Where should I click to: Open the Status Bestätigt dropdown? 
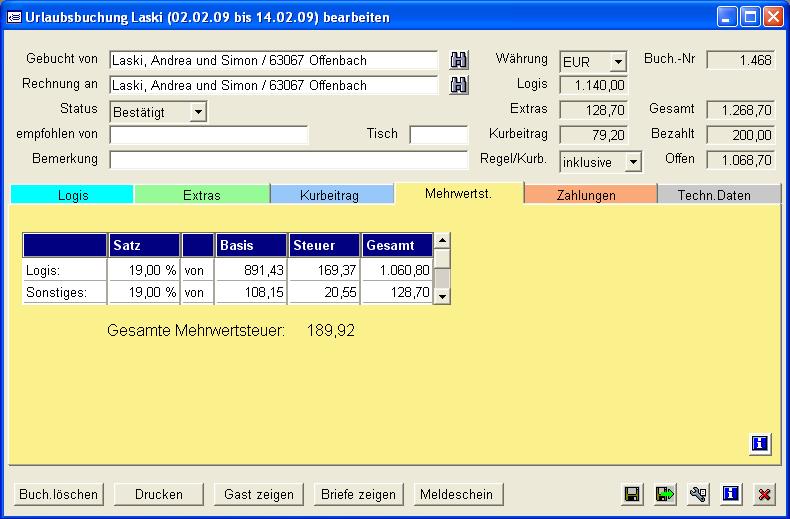(x=198, y=112)
